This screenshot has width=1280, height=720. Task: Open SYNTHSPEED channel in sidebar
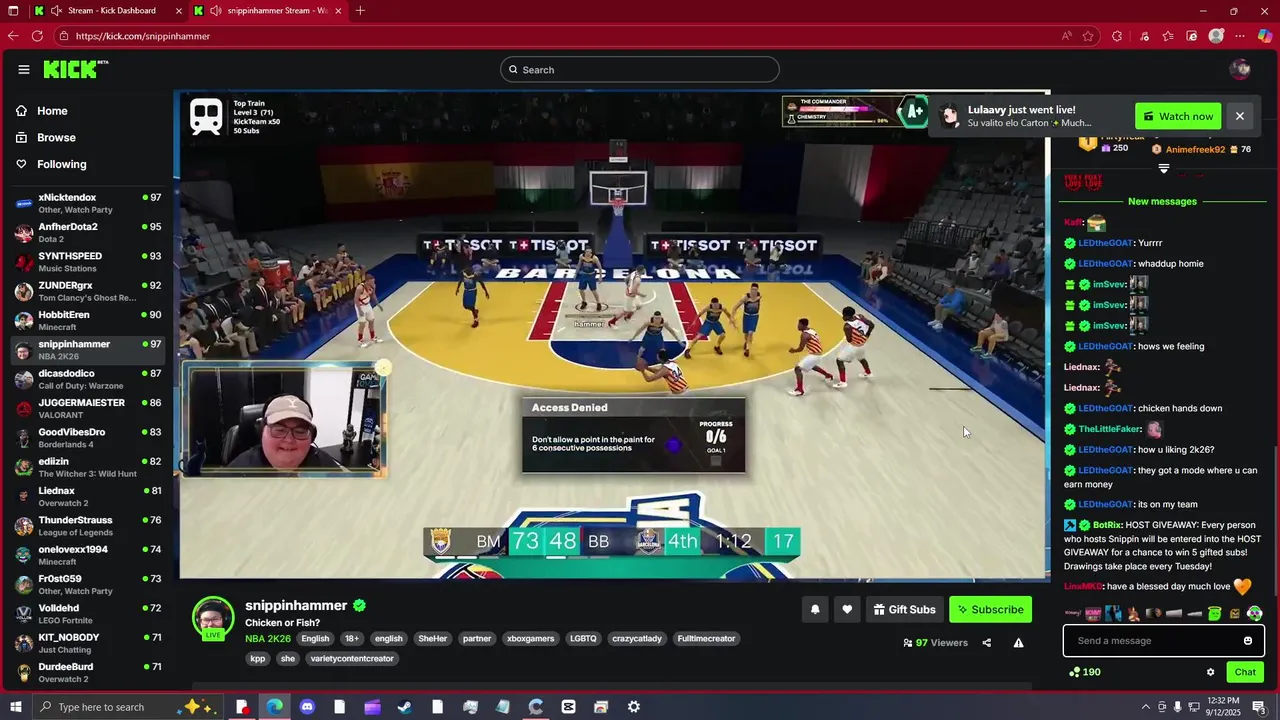(x=88, y=262)
